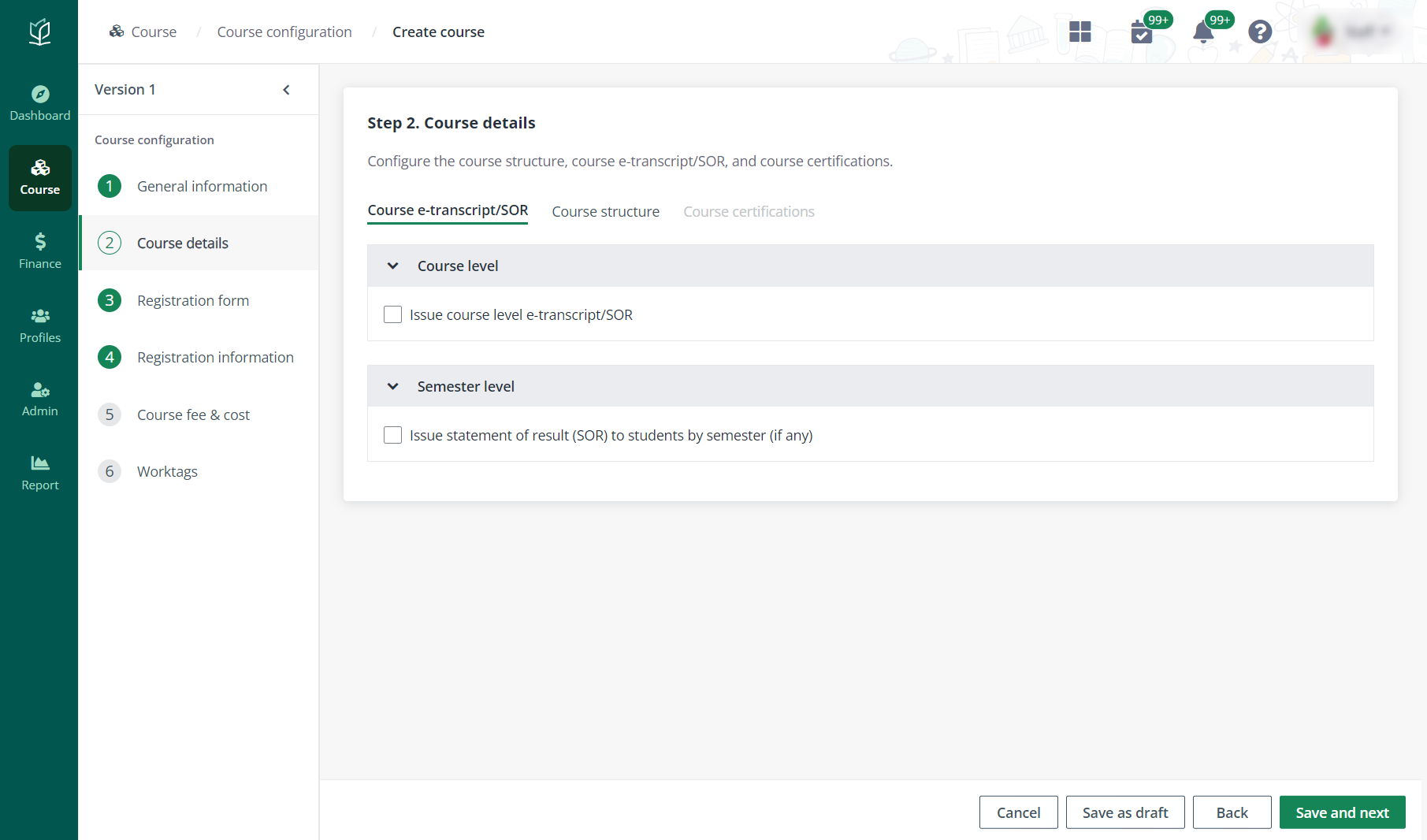Image resolution: width=1427 pixels, height=840 pixels.
Task: Click Save and next button
Action: coord(1342,812)
